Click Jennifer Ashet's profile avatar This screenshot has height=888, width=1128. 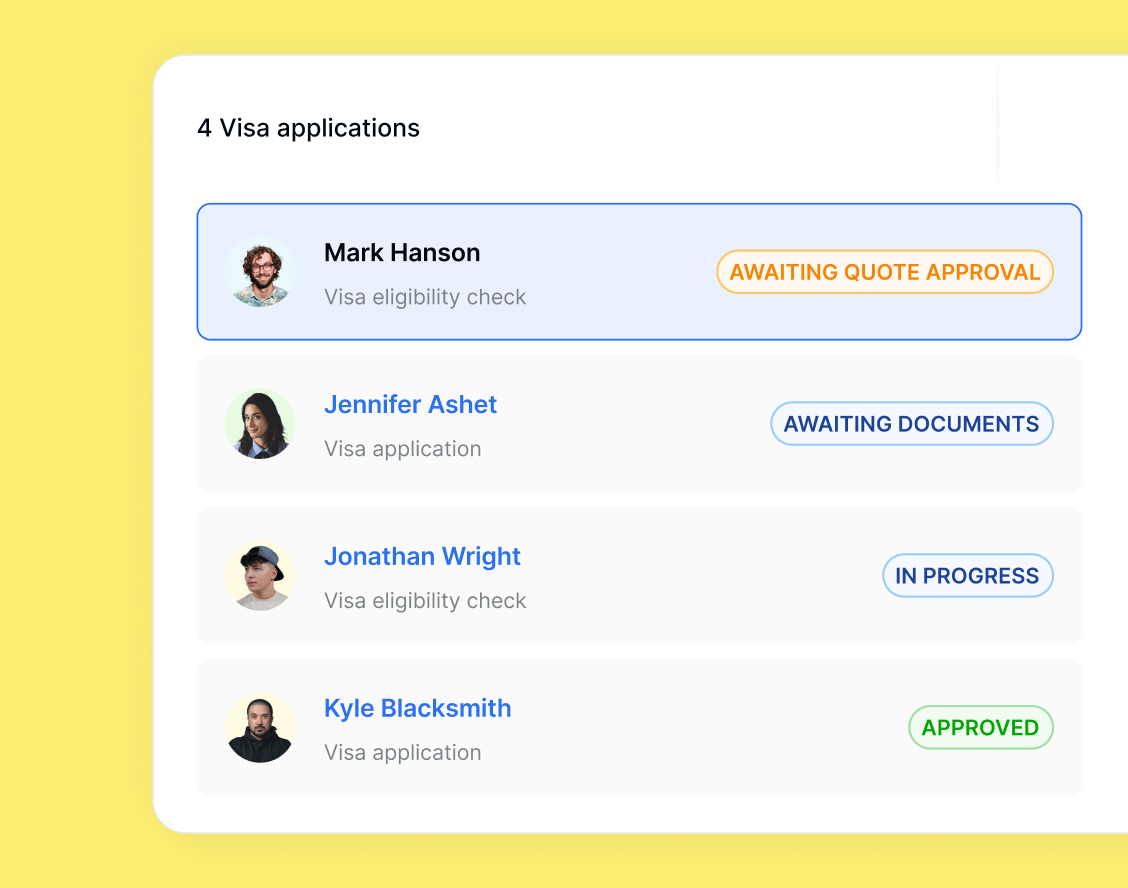click(260, 424)
